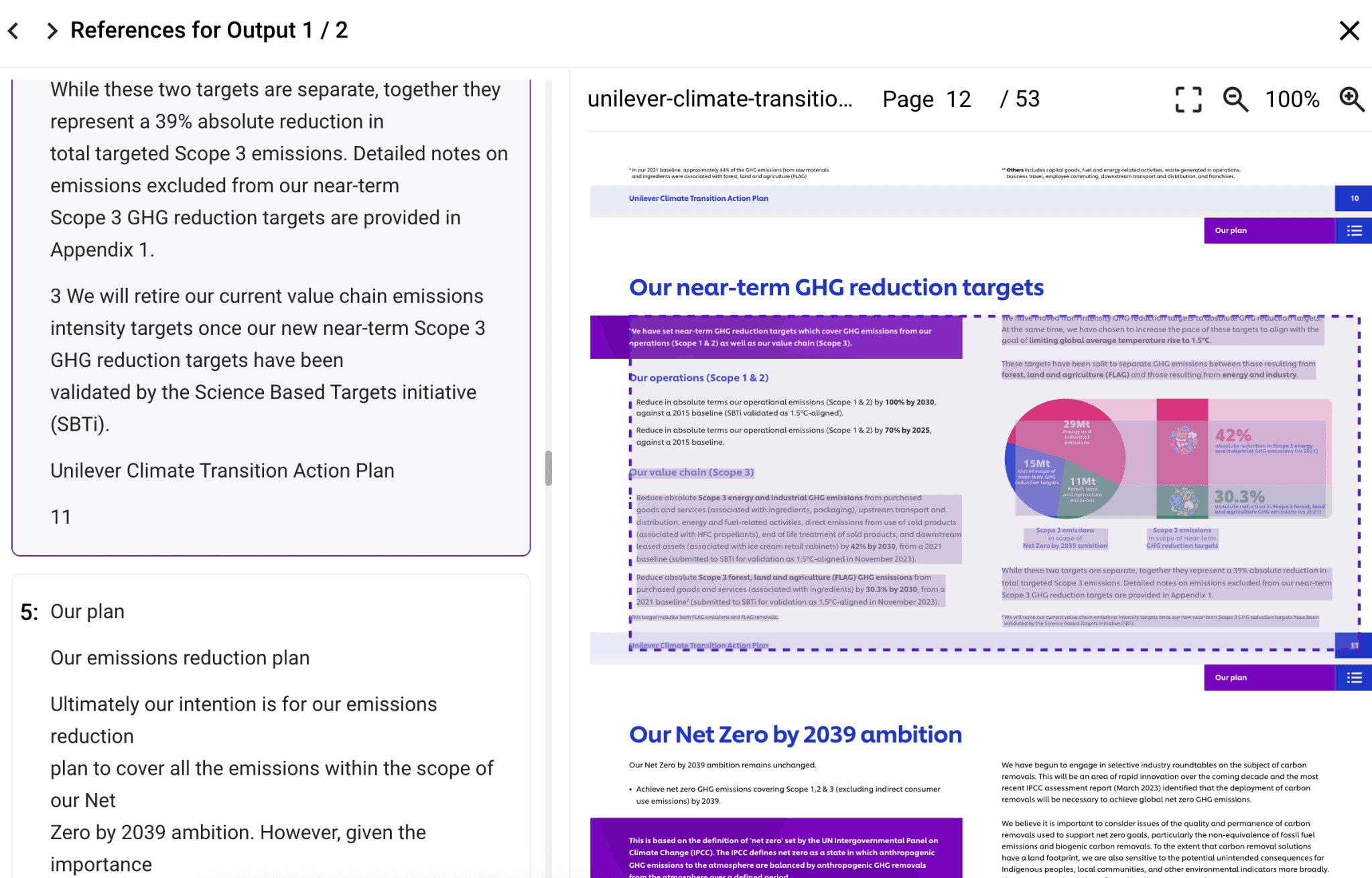This screenshot has height=878, width=1372.
Task: Click the '11' page line in the reference list
Action: tap(61, 517)
